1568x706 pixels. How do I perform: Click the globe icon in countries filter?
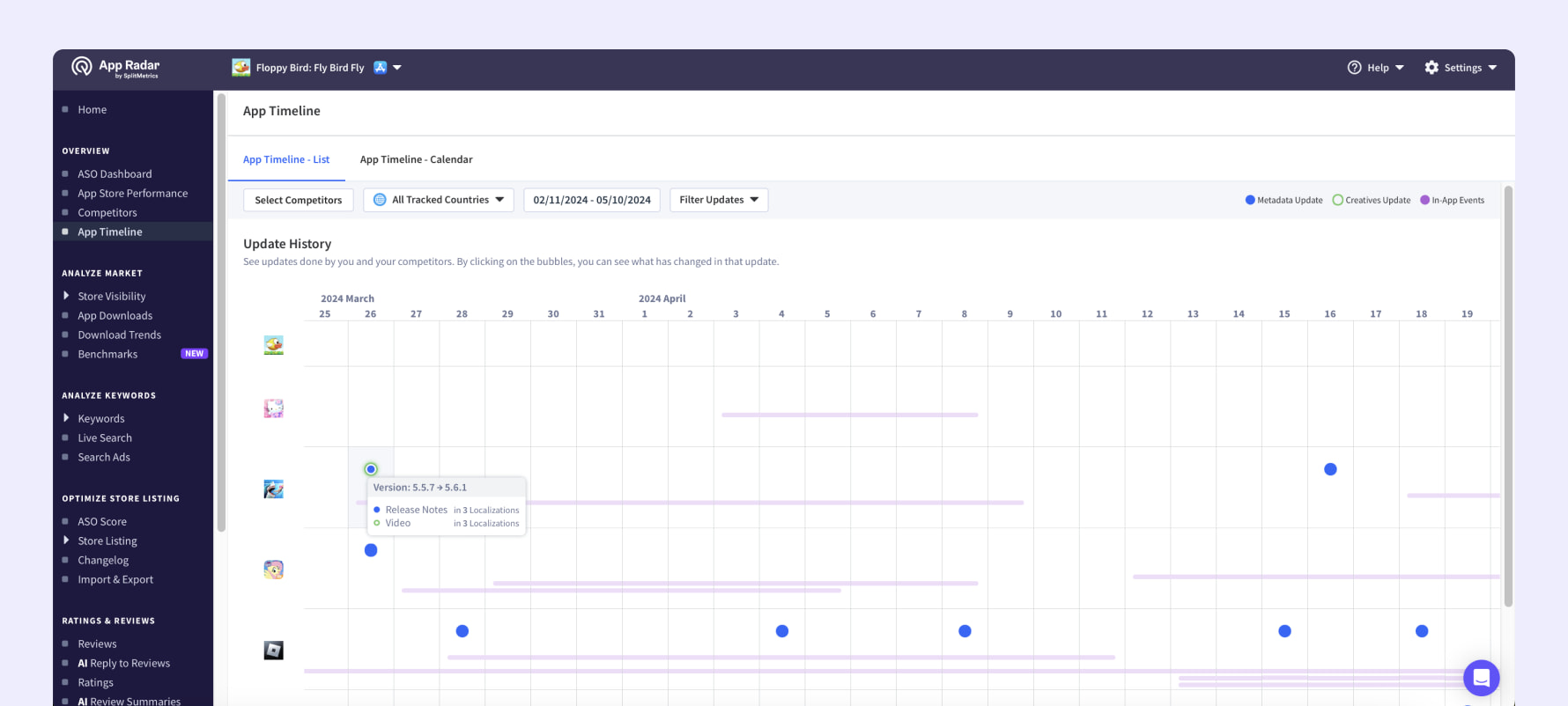point(380,200)
